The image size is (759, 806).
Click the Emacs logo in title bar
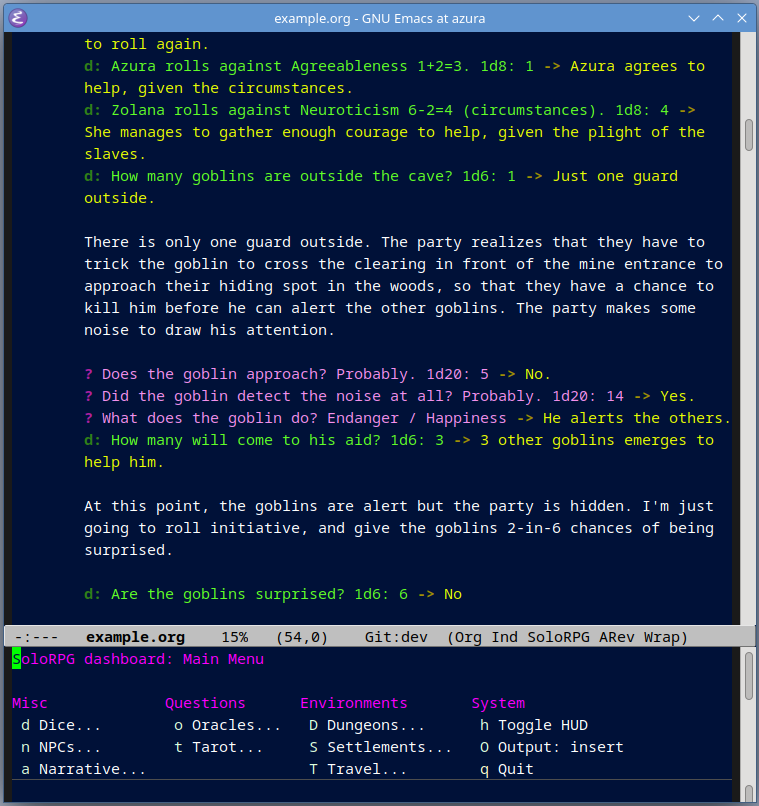pyautogui.click(x=17, y=17)
